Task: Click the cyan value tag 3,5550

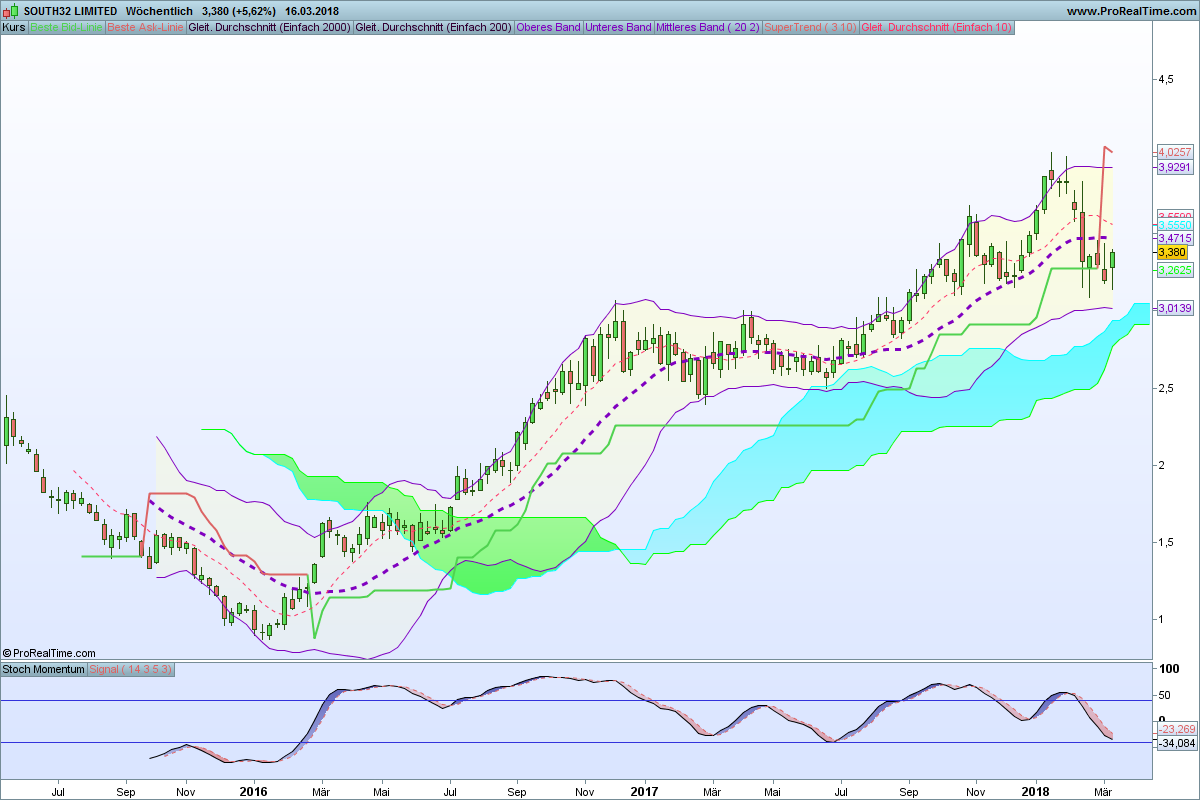Action: point(1174,226)
